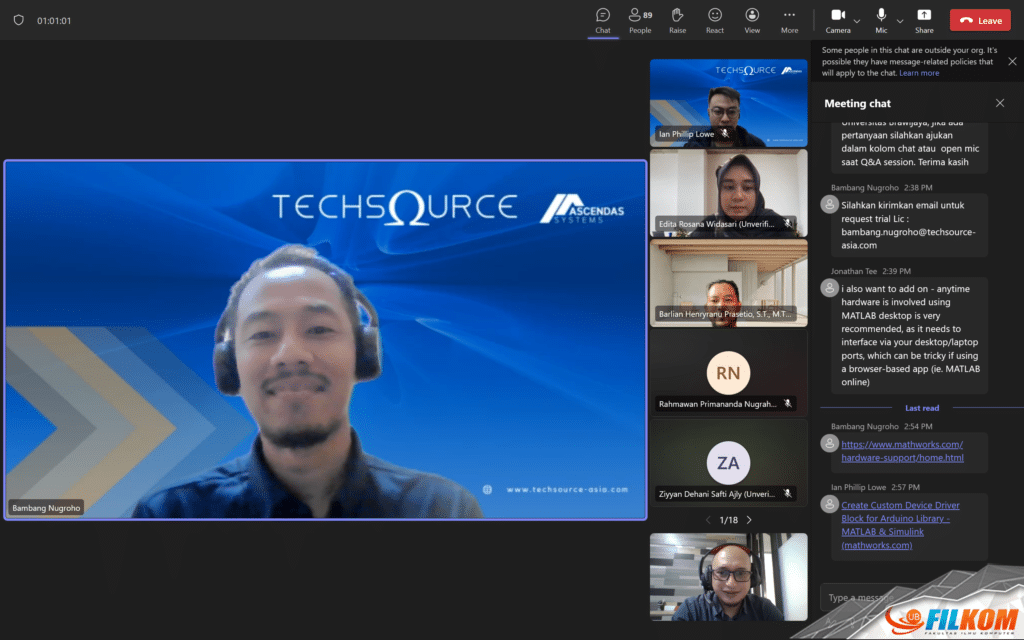Go to previous participant page
Viewport: 1024px width, 640px height.
click(x=708, y=520)
